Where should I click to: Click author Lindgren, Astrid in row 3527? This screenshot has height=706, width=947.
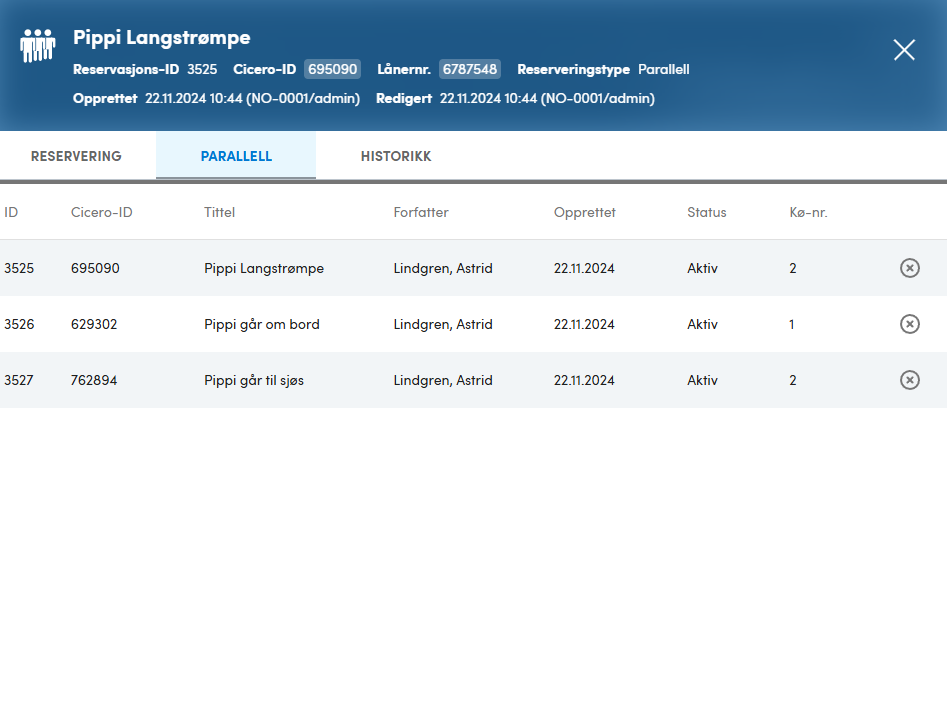(x=443, y=380)
